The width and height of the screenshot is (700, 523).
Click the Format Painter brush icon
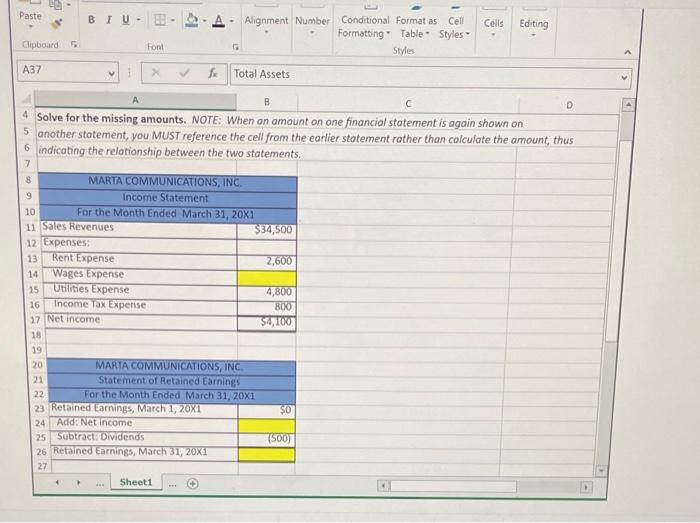pos(57,24)
